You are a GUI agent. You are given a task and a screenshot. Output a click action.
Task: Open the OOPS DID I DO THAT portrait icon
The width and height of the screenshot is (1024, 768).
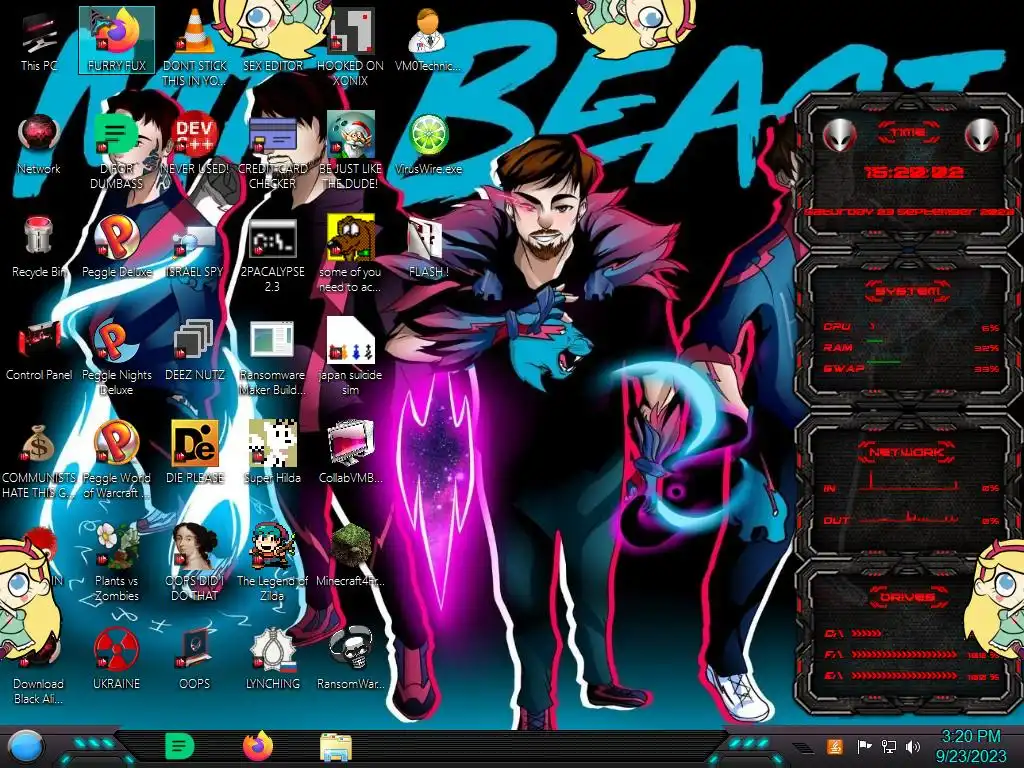195,562
